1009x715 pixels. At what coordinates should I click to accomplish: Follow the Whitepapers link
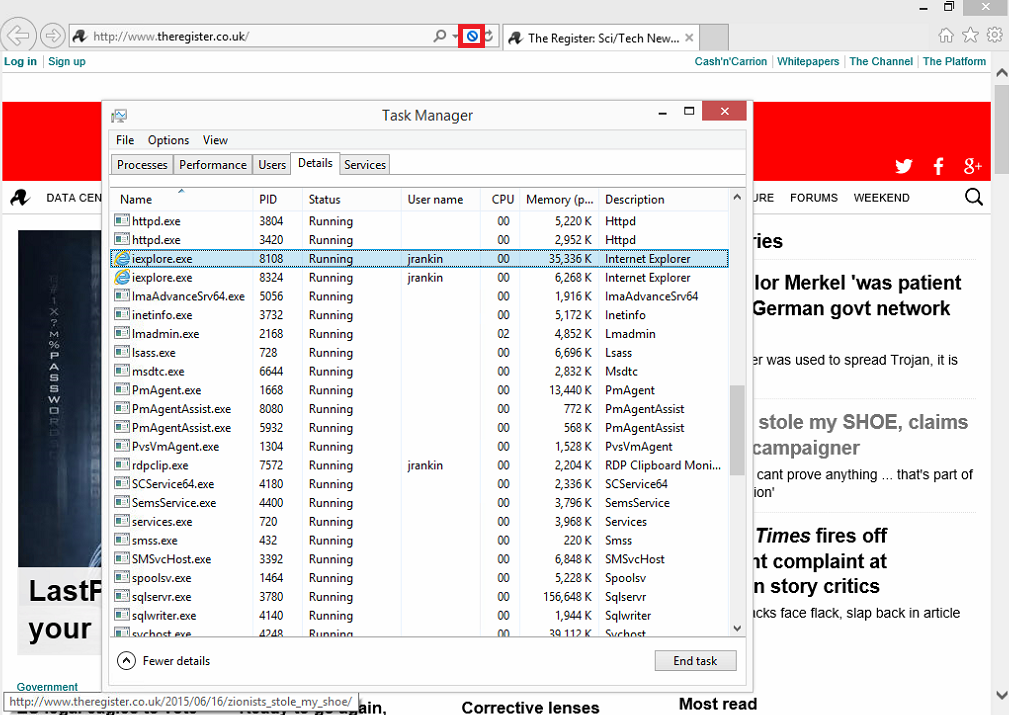tap(808, 61)
